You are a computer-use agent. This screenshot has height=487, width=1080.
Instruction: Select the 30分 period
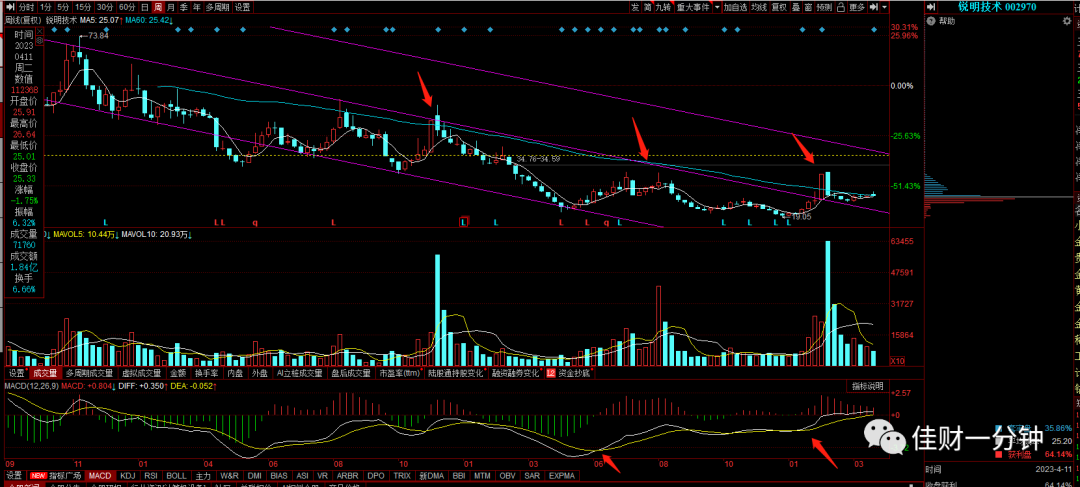(x=105, y=7)
